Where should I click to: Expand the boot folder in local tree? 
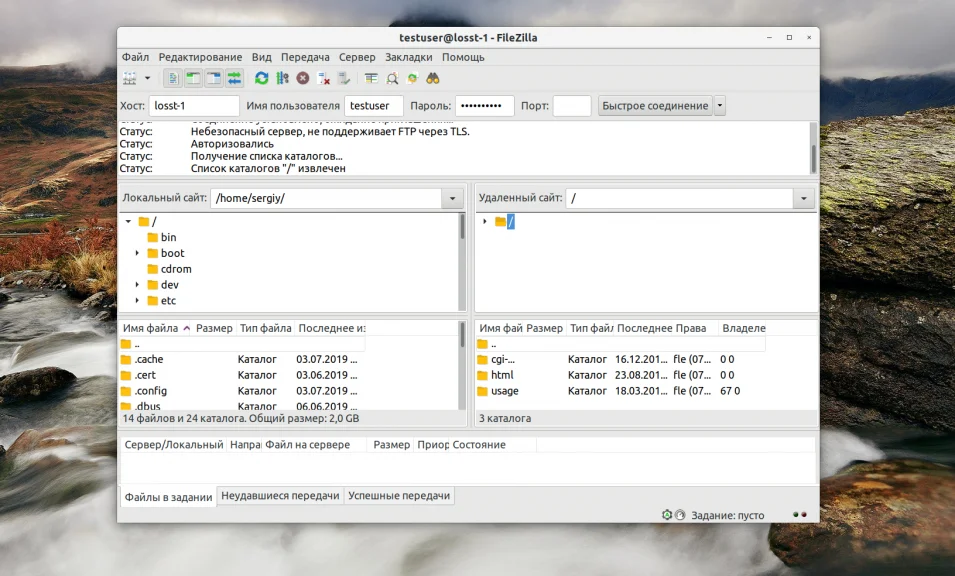[x=137, y=253]
